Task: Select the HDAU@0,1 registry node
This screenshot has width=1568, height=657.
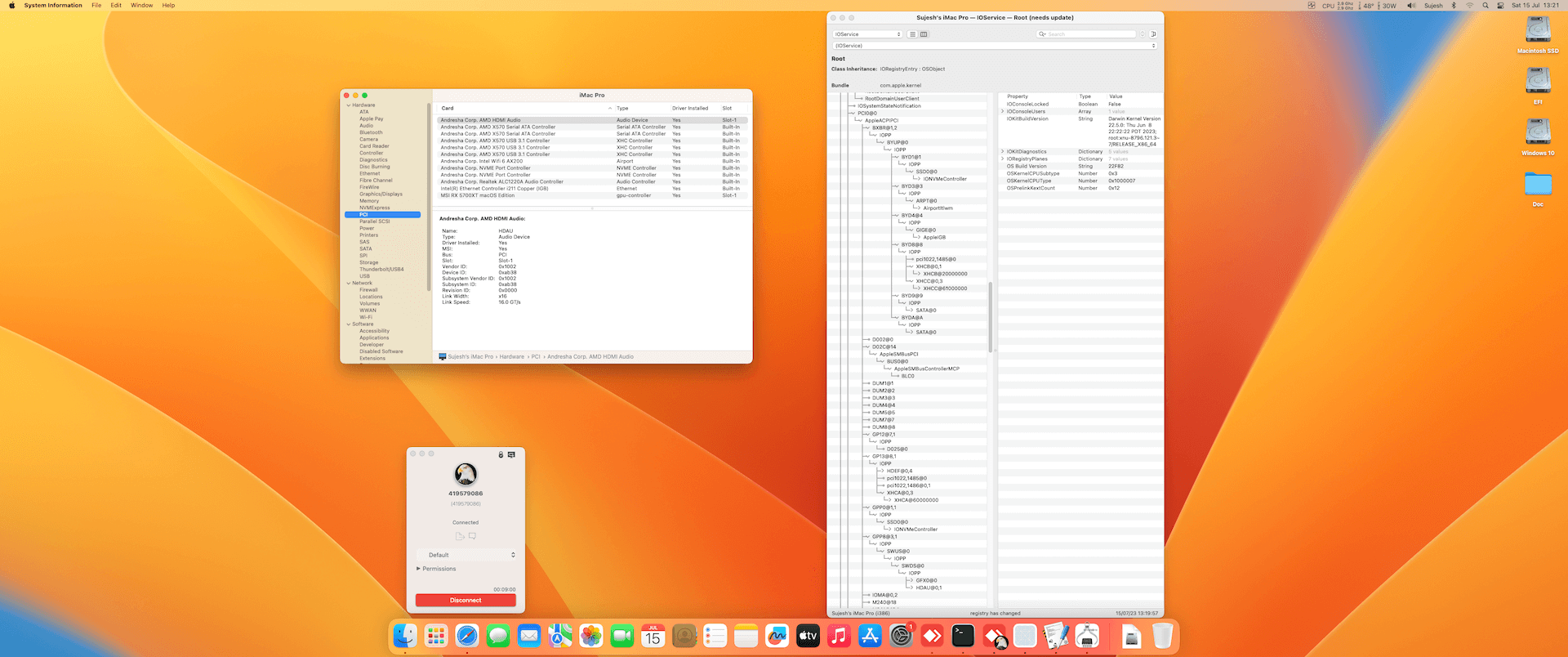Action: click(x=929, y=588)
